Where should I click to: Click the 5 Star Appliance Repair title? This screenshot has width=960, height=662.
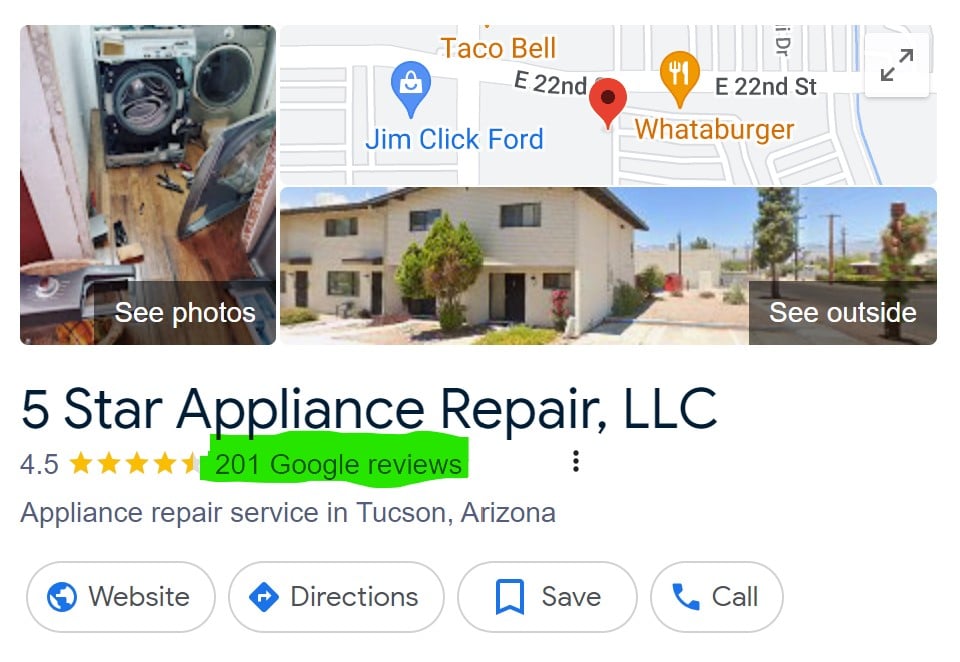(369, 410)
